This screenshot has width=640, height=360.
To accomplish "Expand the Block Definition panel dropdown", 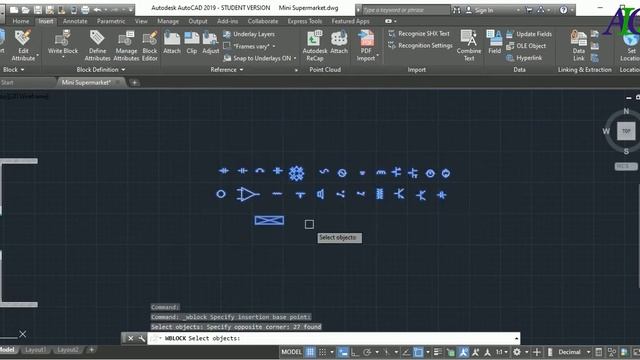I will (100, 70).
